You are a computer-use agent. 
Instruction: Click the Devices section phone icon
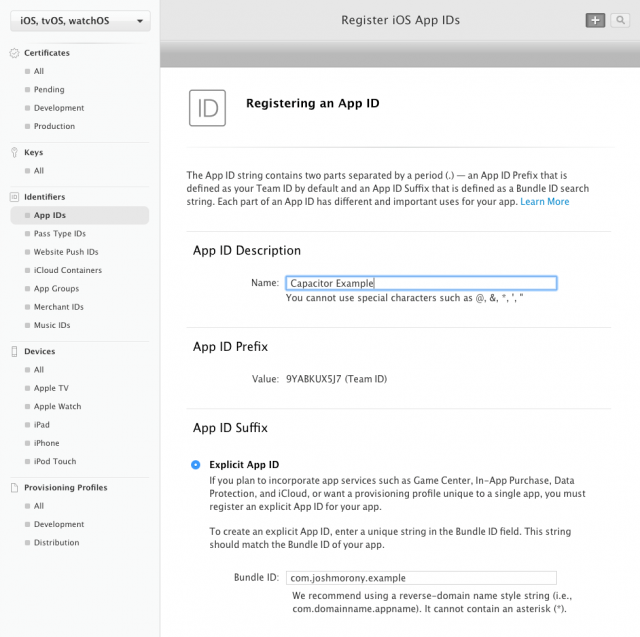(x=14, y=351)
